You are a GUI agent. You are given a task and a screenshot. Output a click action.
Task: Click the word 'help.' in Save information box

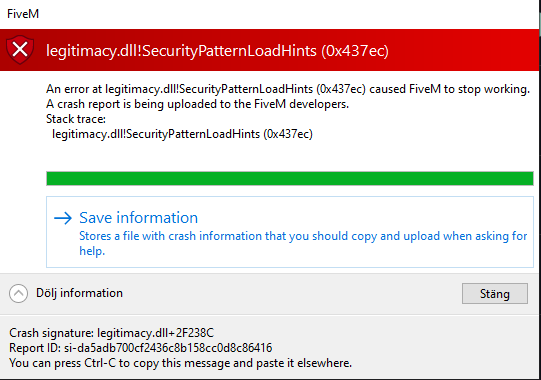[x=92, y=251]
